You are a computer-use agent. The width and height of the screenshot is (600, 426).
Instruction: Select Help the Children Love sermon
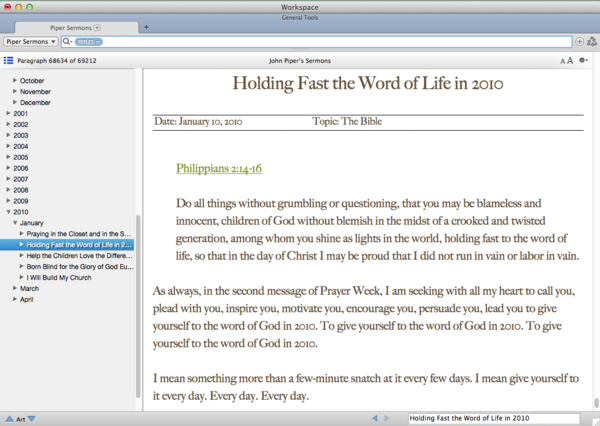pyautogui.click(x=79, y=256)
